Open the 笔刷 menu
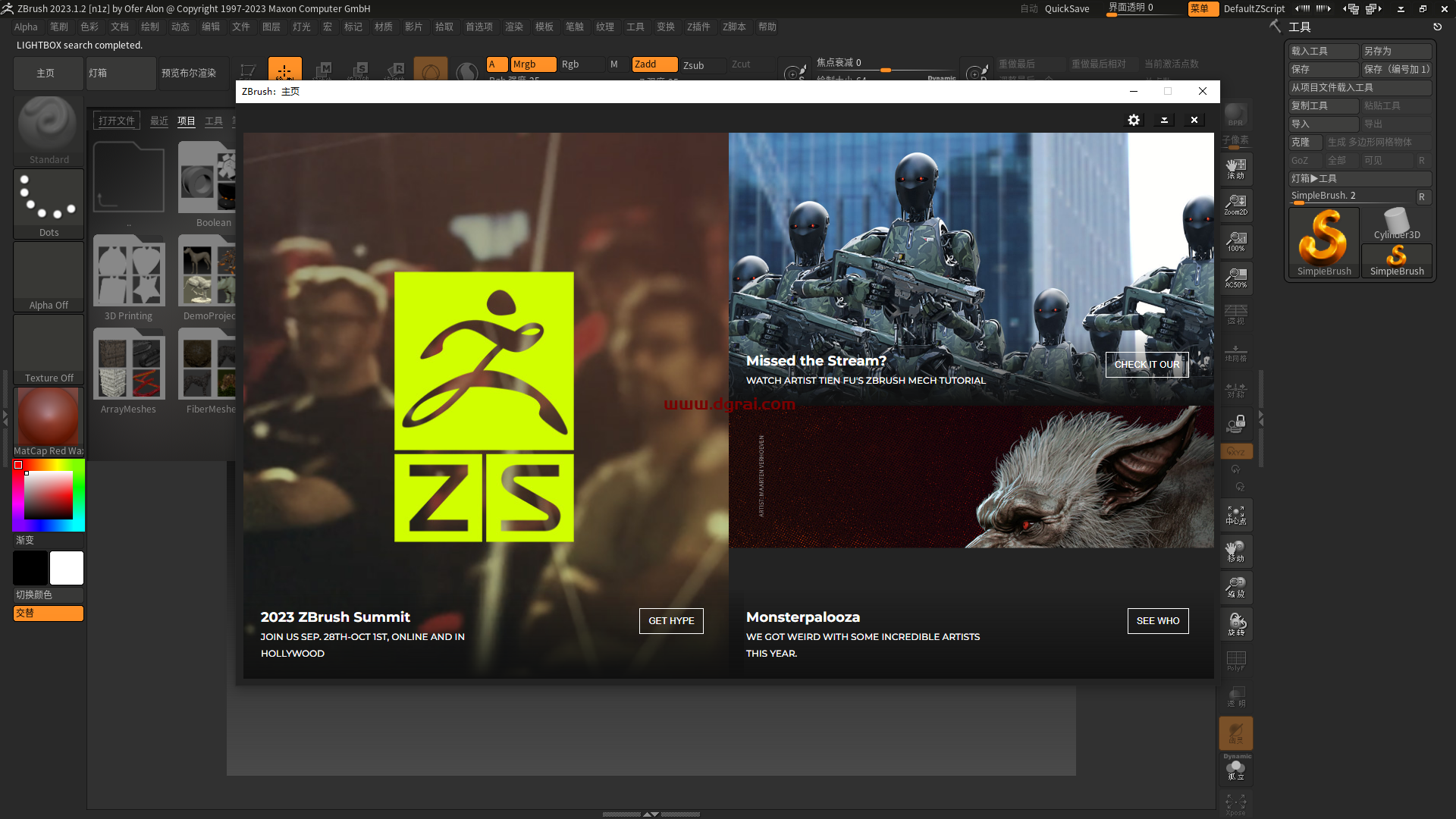1456x819 pixels. click(59, 27)
